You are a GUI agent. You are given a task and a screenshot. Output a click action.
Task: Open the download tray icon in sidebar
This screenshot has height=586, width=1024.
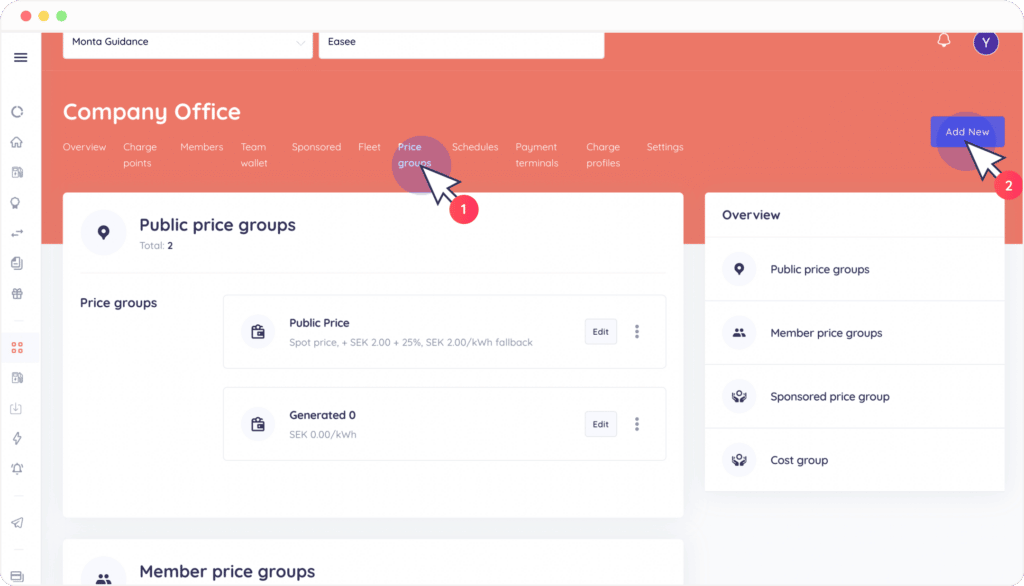coord(16,408)
